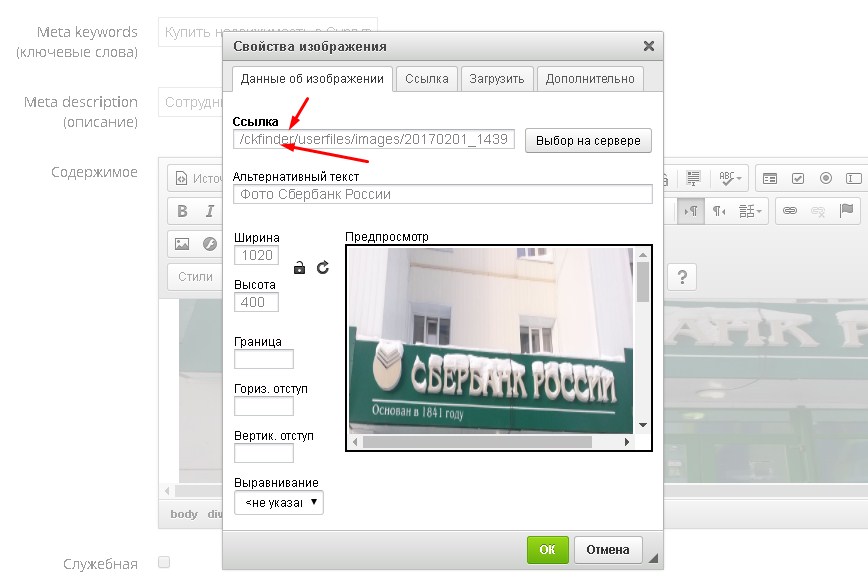The image size is (868, 586).
Task: Click the anchor flag icon
Action: 846,211
